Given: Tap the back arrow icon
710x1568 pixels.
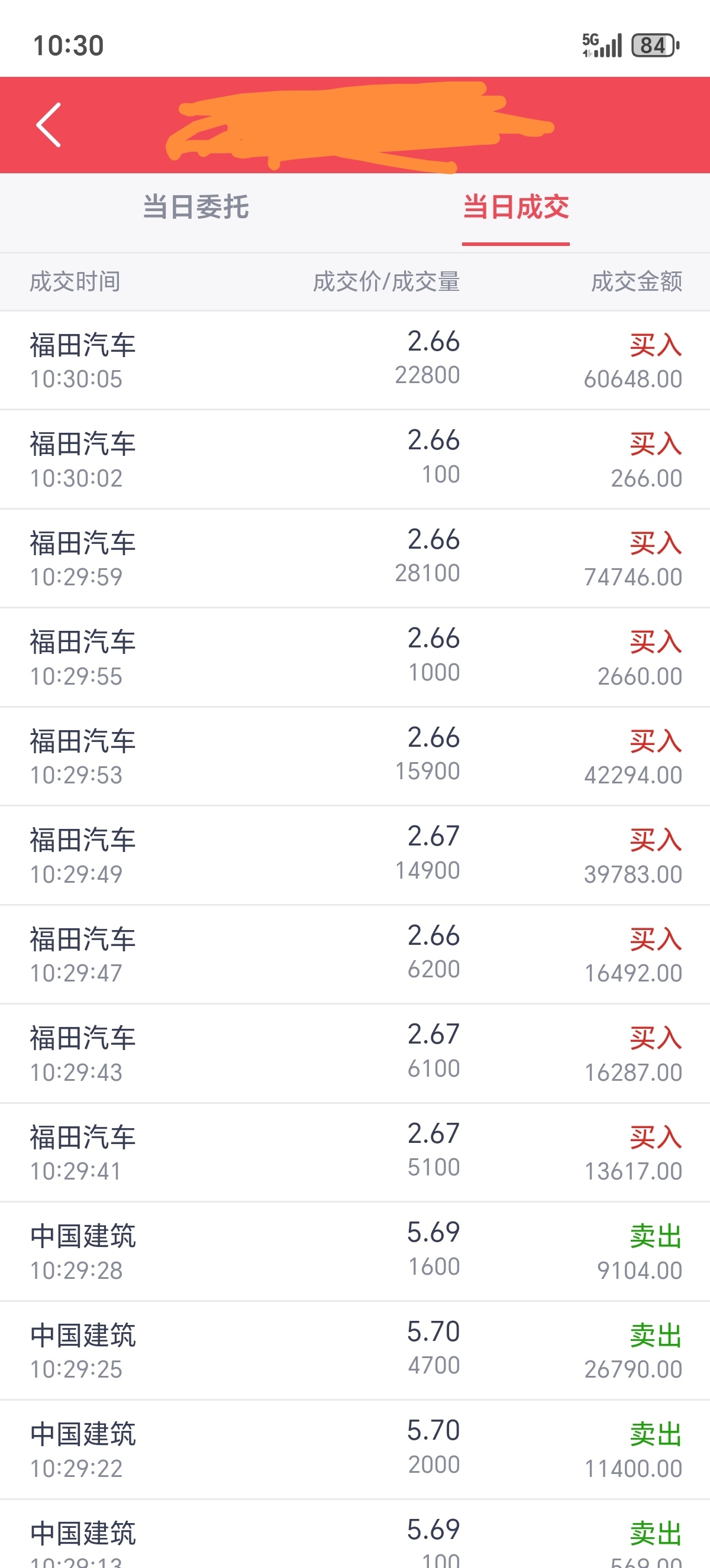Looking at the screenshot, I should coord(49,125).
